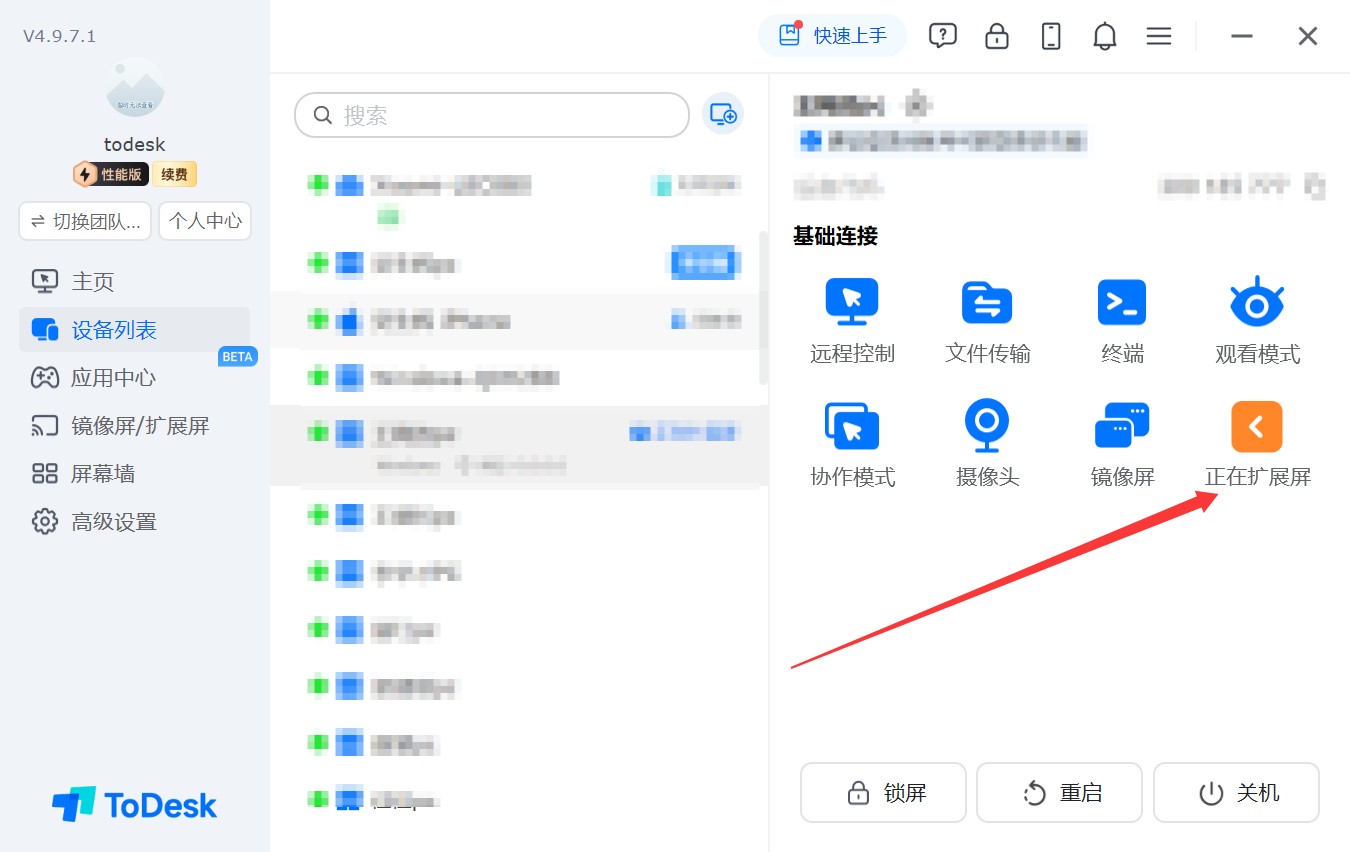Open the hamburger menu icon
Image resolution: width=1350 pixels, height=852 pixels.
pyautogui.click(x=1159, y=37)
